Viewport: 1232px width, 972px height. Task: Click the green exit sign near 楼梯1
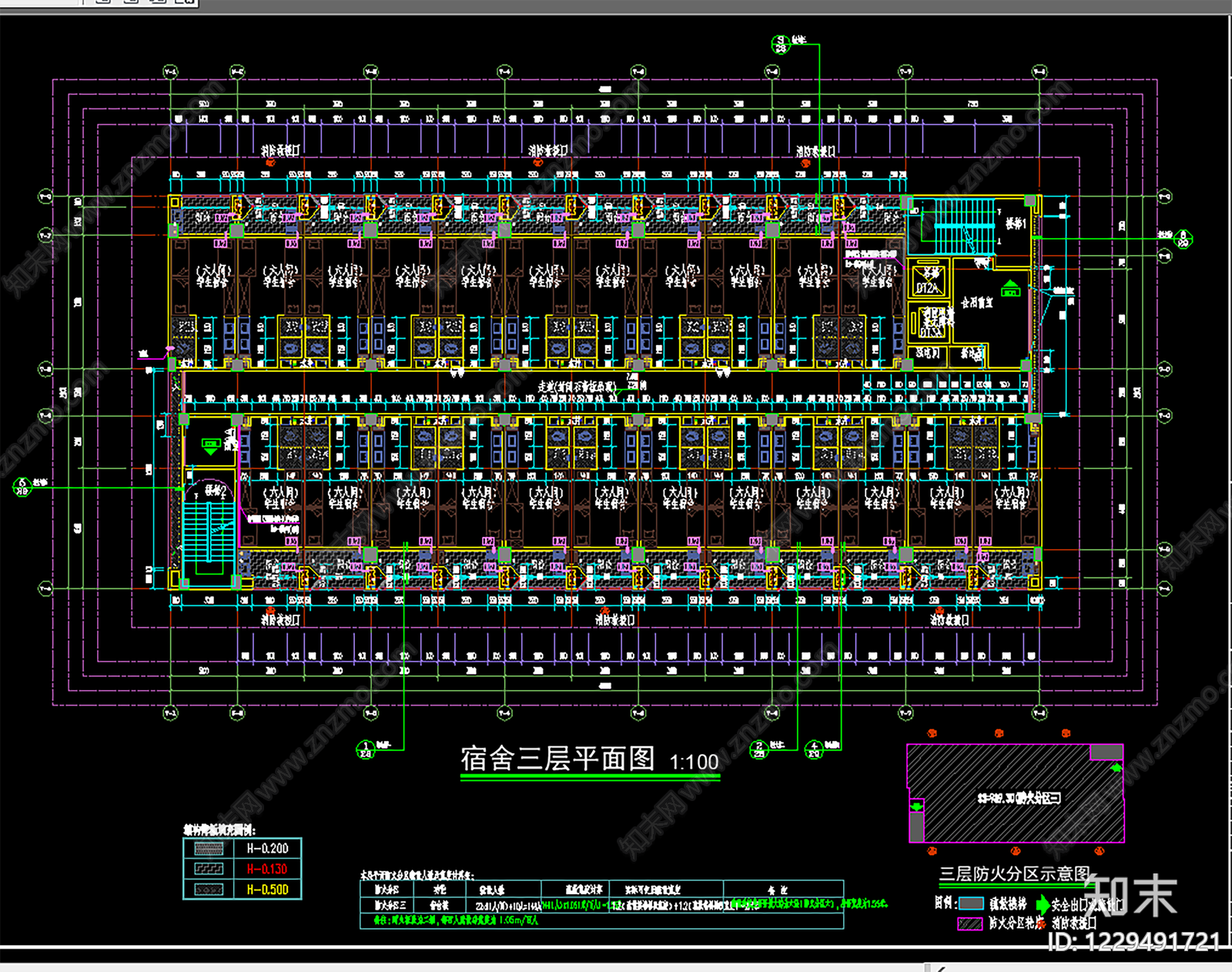(x=1010, y=289)
